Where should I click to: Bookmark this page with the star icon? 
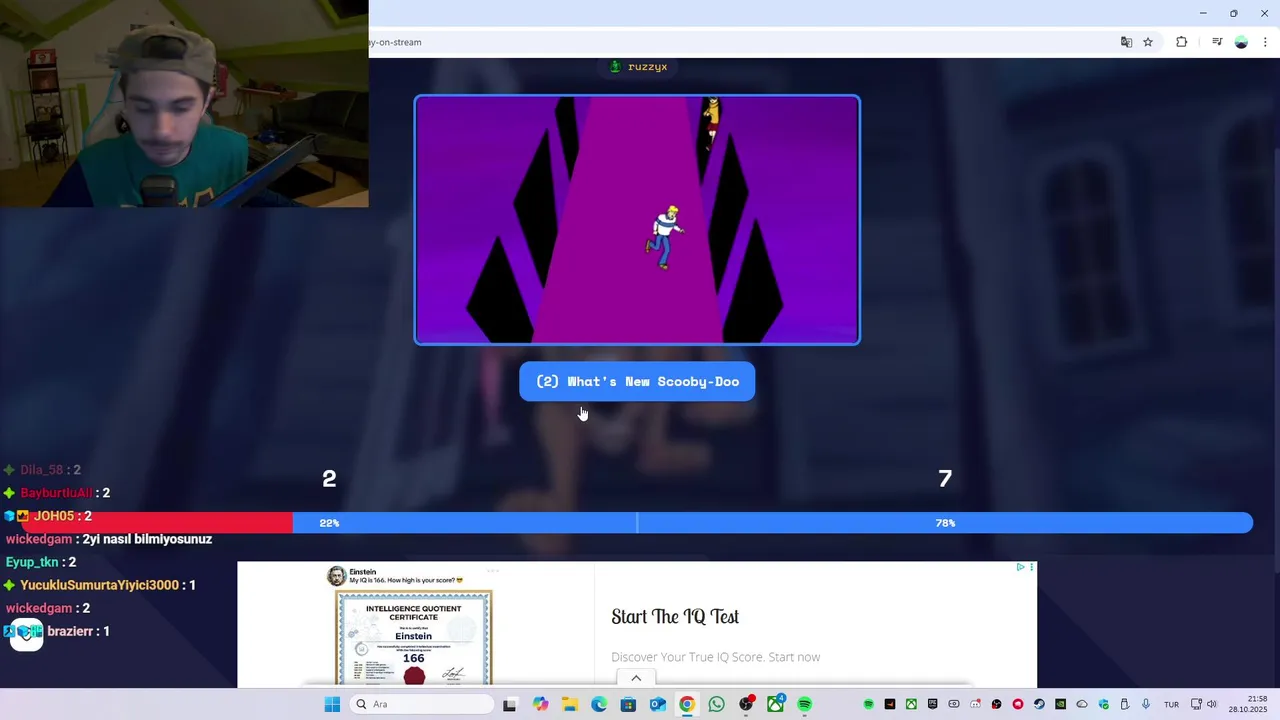coord(1148,42)
